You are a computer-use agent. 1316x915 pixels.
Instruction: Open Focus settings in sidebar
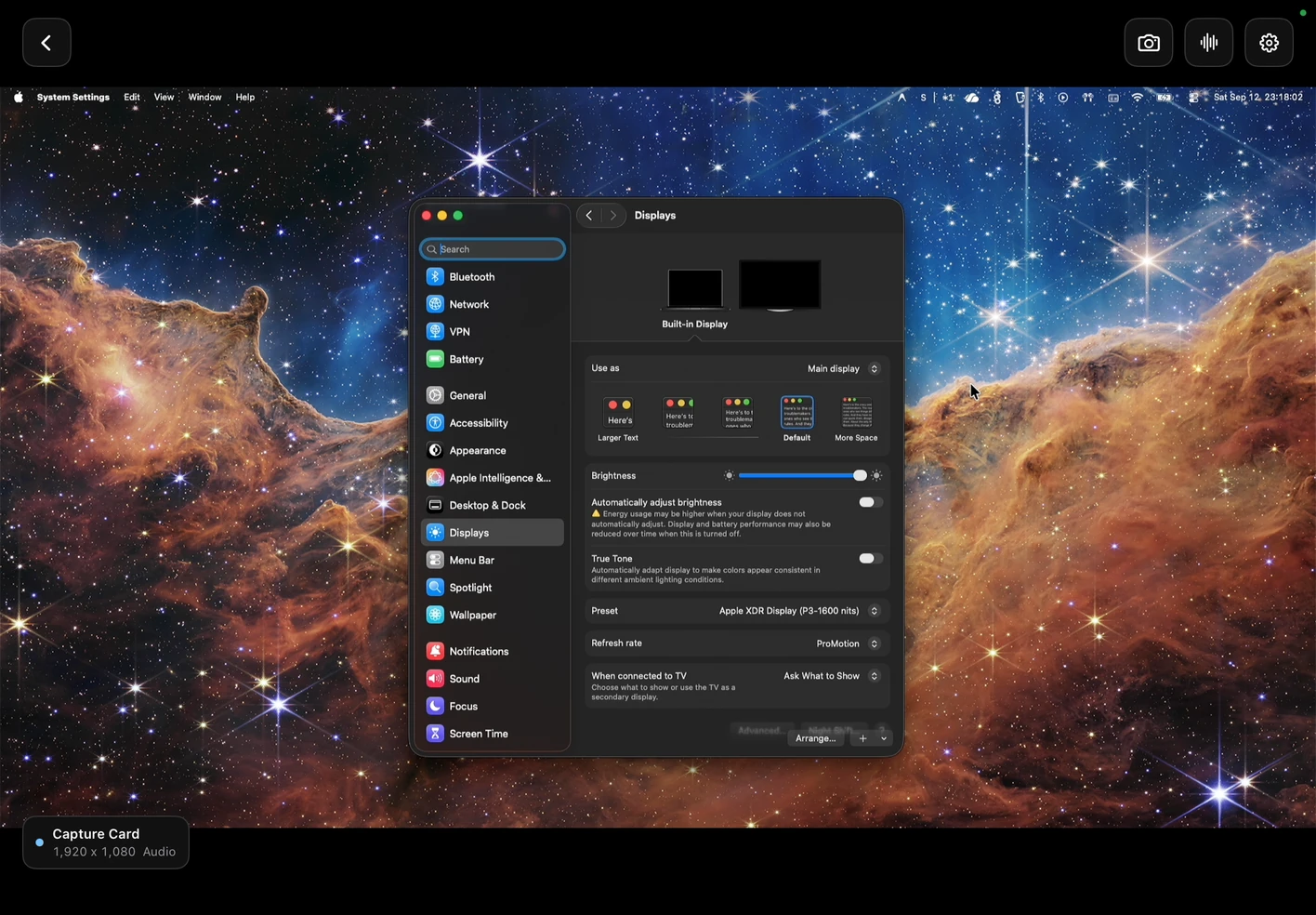pos(492,706)
